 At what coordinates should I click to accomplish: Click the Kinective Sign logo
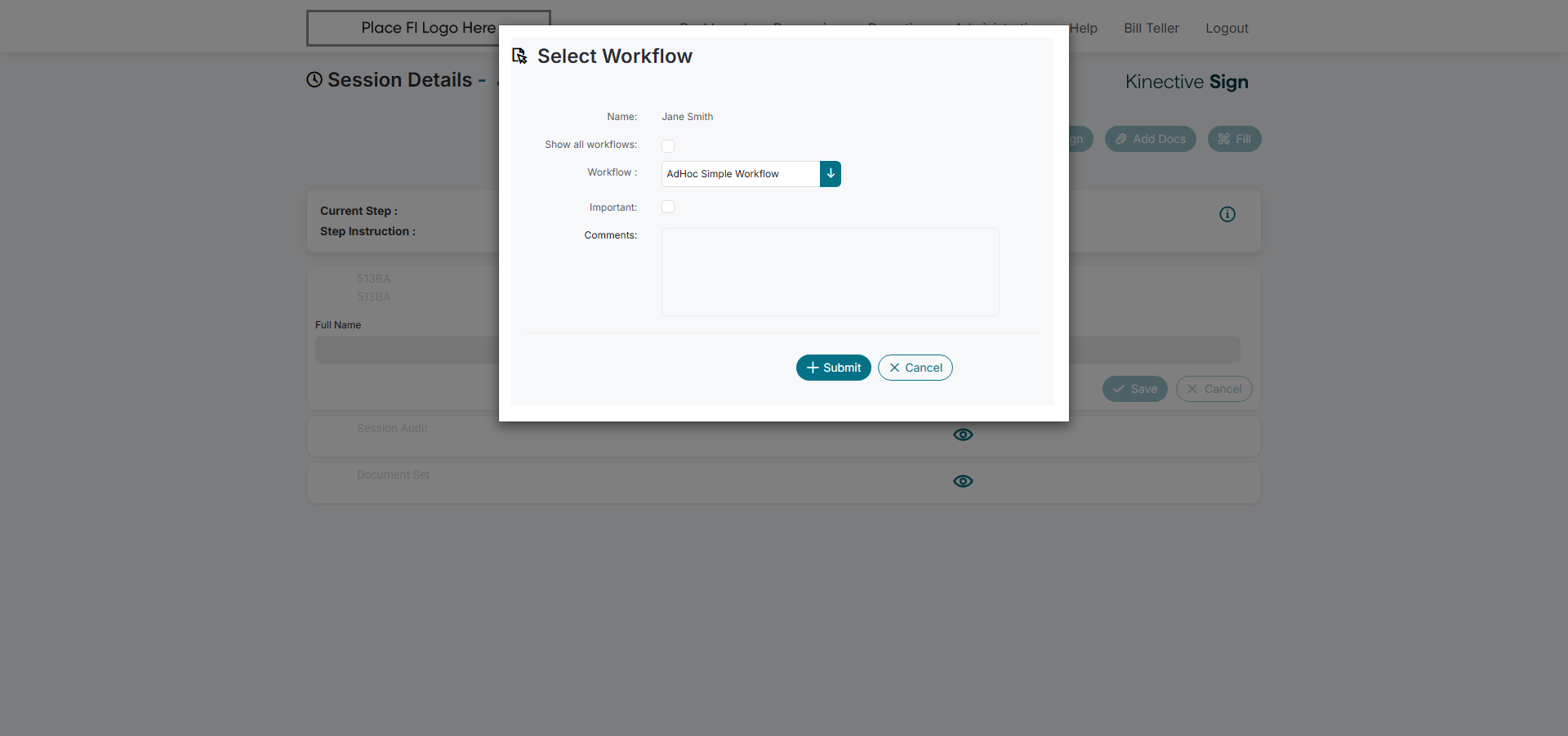[x=1187, y=82]
